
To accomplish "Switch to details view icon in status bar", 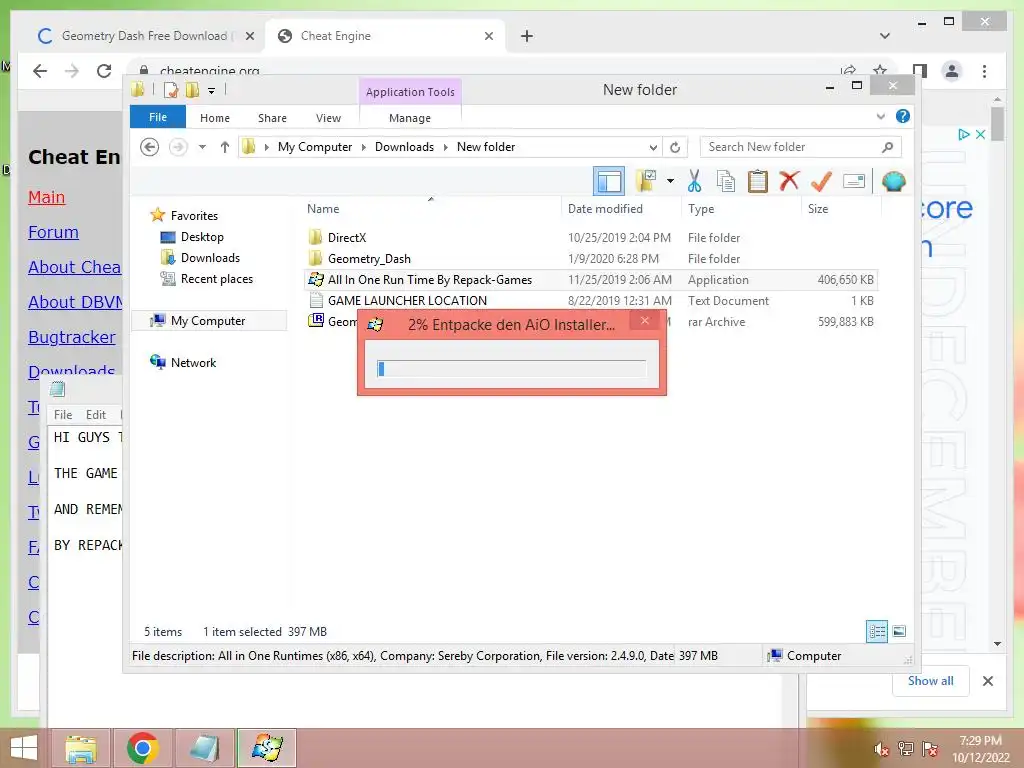I will pos(876,631).
